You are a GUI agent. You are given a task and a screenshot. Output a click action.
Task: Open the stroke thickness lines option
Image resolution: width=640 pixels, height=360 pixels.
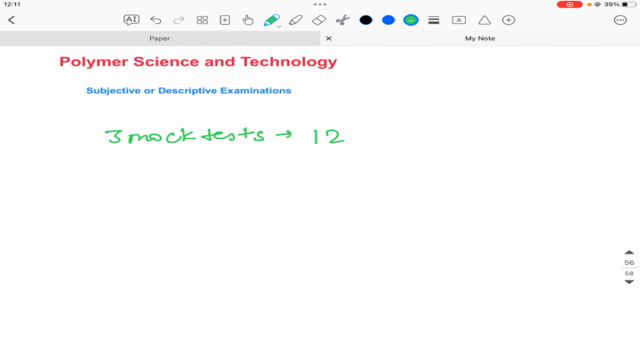(434, 20)
